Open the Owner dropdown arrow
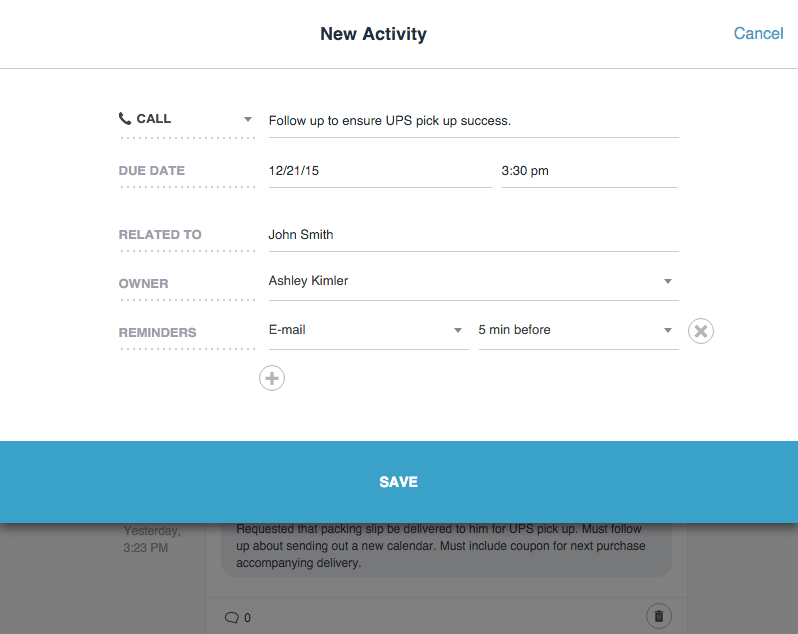This screenshot has width=798, height=634. [x=668, y=281]
